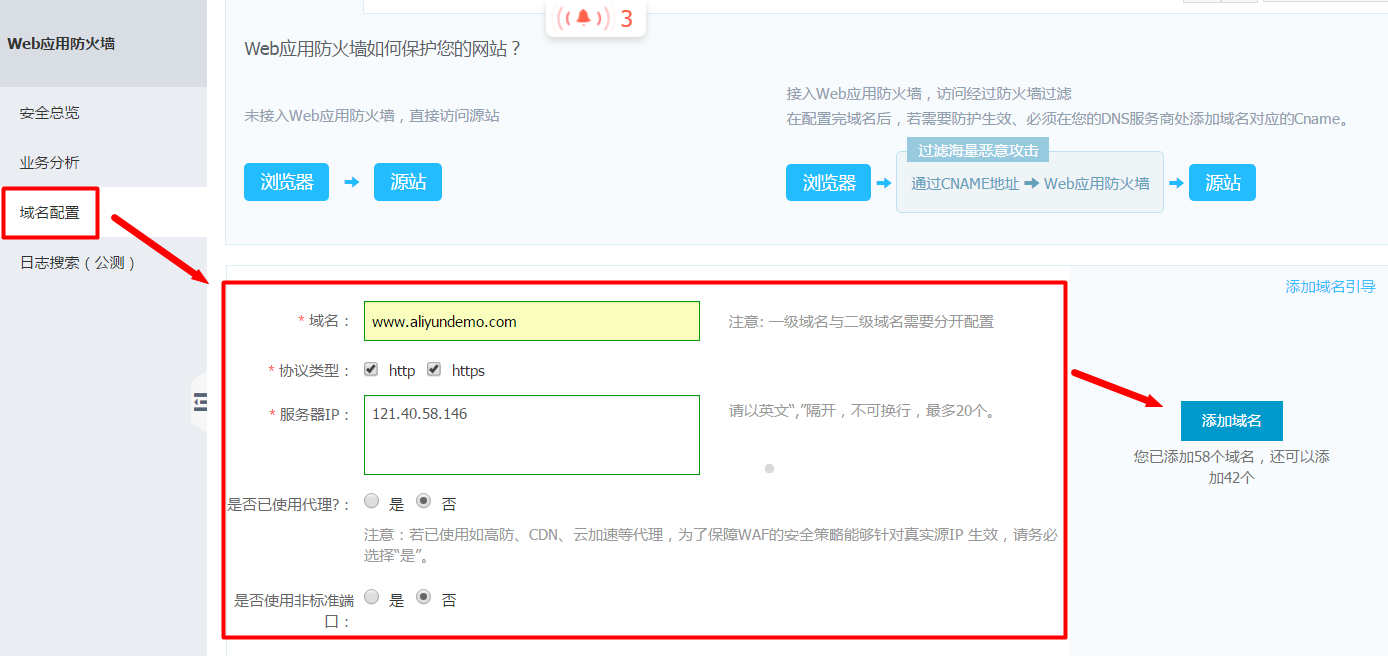Select 是 for 是否使用非标准端口
1388x656 pixels.
coord(372,596)
